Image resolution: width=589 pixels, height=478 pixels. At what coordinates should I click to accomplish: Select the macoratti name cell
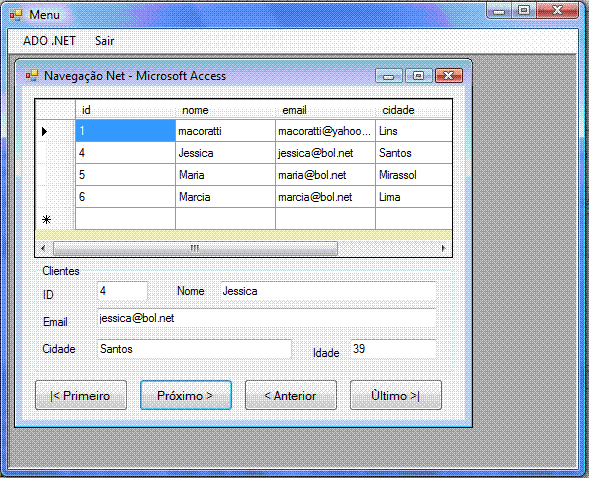[x=225, y=131]
